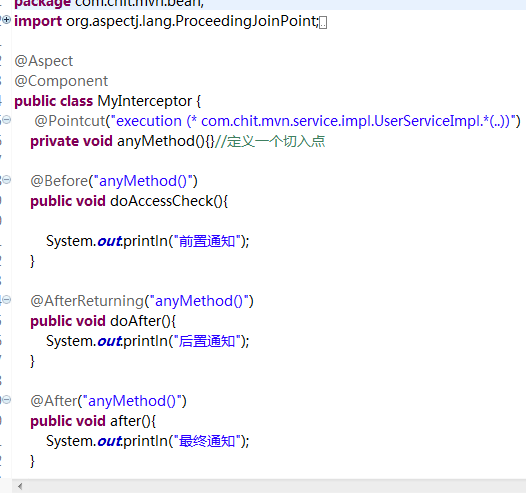Click the 定义一个切入点 comment
This screenshot has width=526, height=493.
pos(270,141)
